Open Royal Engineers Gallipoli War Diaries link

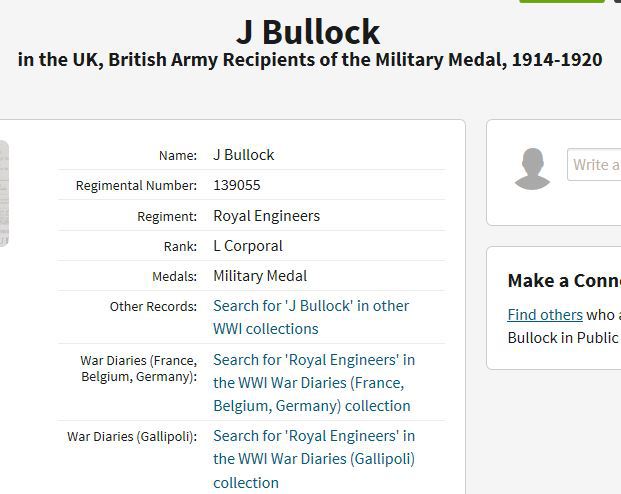pyautogui.click(x=313, y=459)
